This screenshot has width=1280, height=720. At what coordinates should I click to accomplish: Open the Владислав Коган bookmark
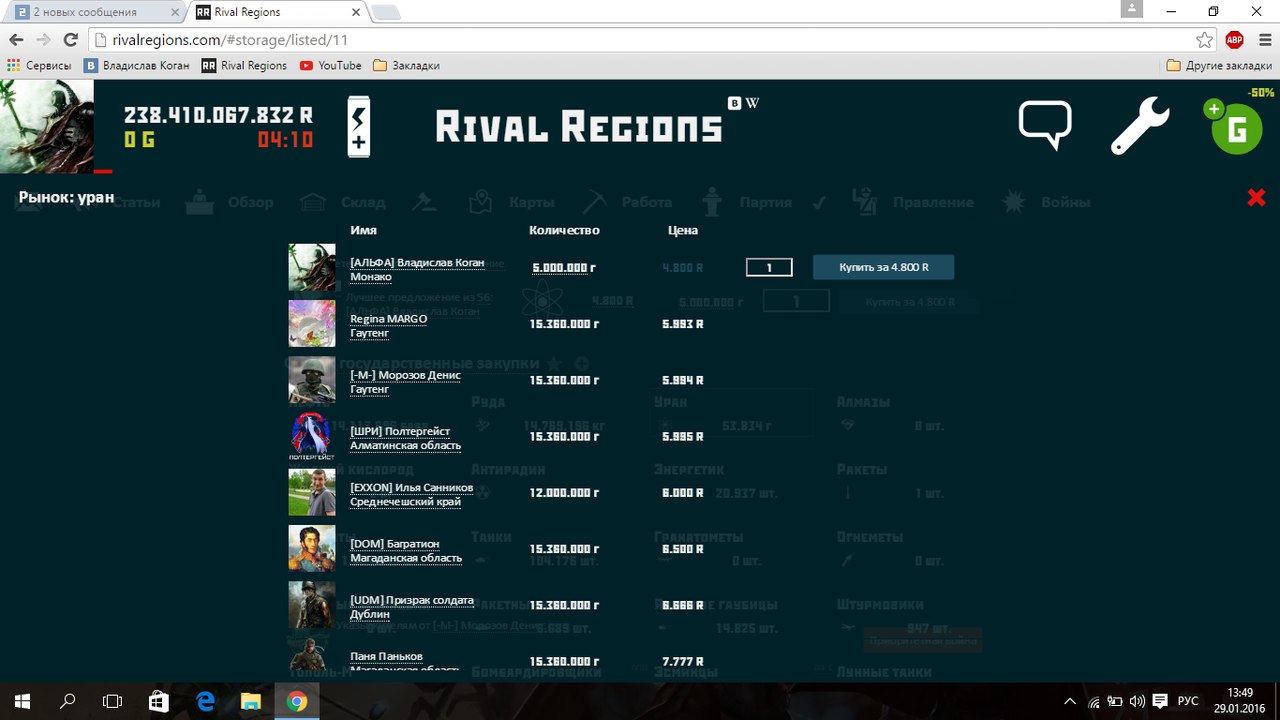(x=137, y=65)
